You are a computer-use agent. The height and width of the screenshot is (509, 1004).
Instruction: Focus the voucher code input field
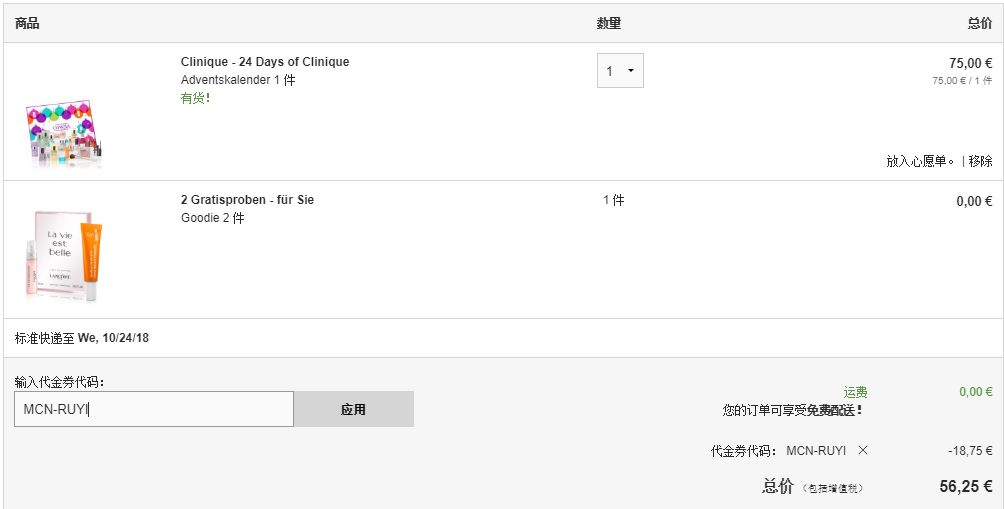click(x=154, y=409)
